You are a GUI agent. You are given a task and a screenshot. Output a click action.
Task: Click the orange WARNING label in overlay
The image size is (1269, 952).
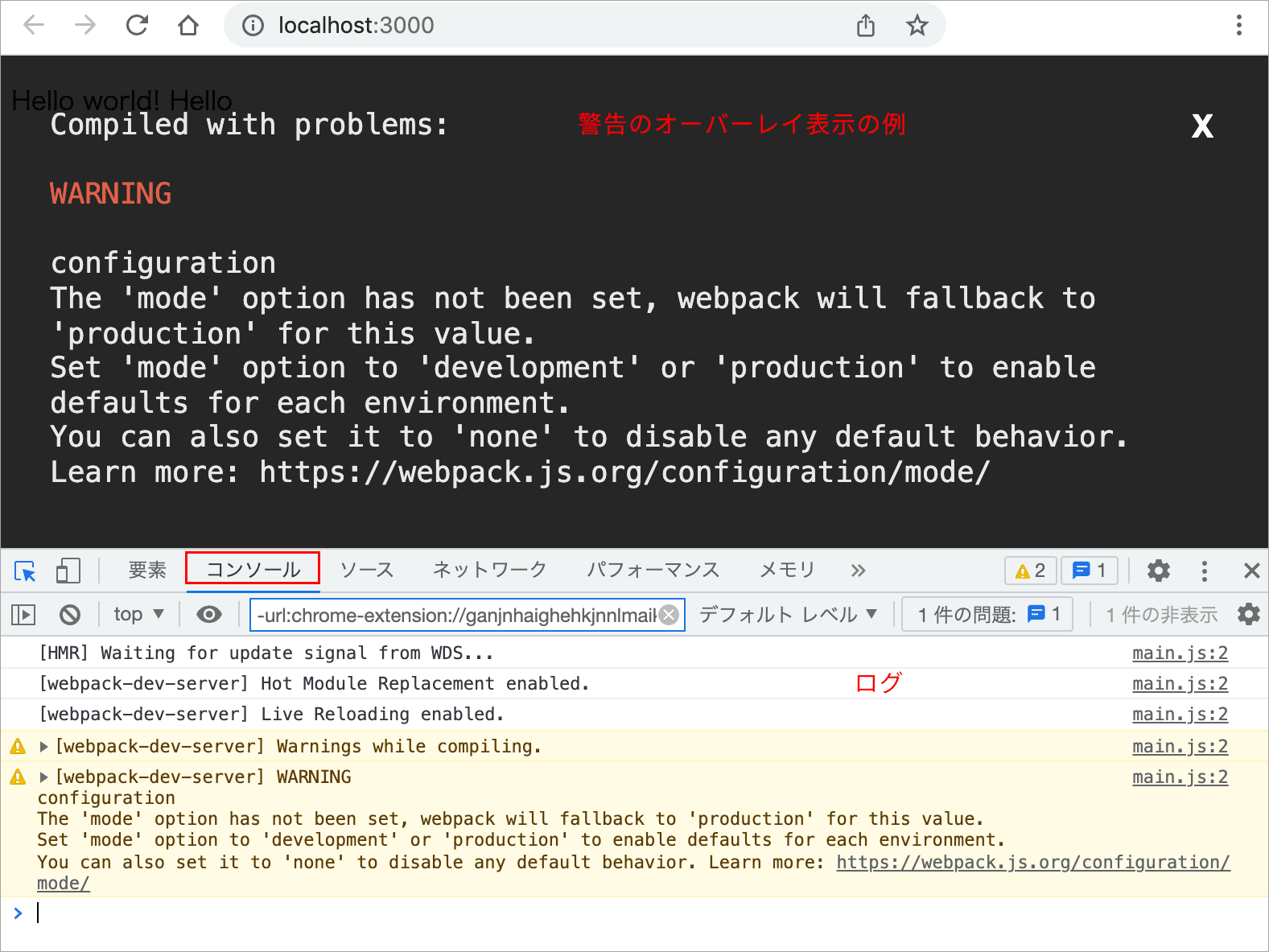tap(110, 194)
